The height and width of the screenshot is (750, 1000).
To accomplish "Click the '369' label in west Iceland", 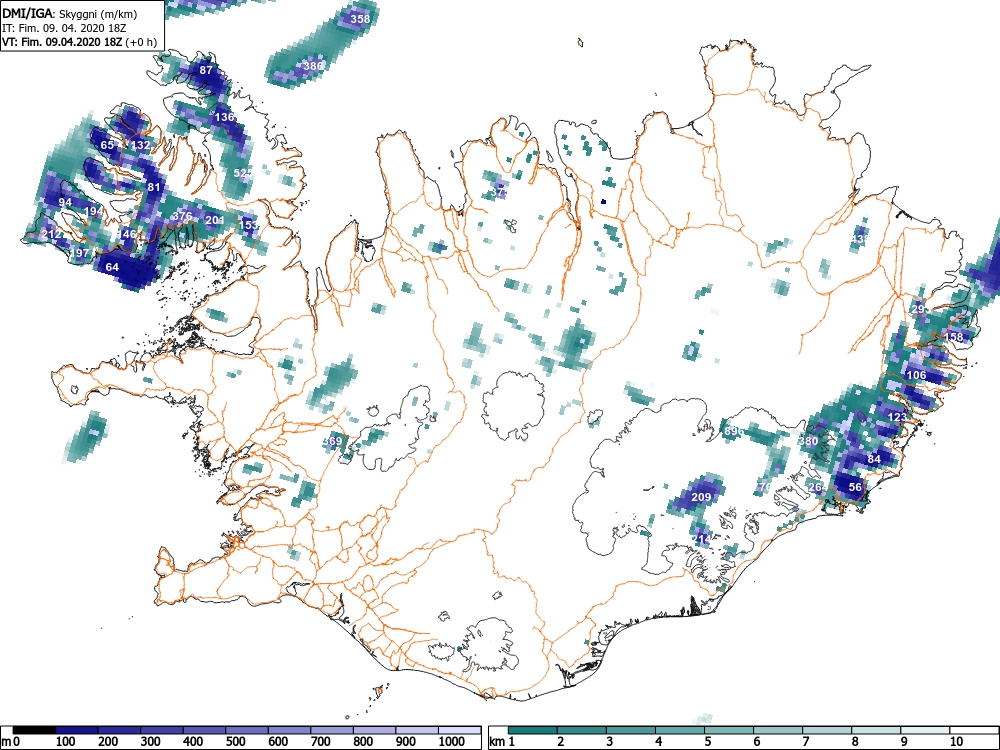I will tap(332, 441).
